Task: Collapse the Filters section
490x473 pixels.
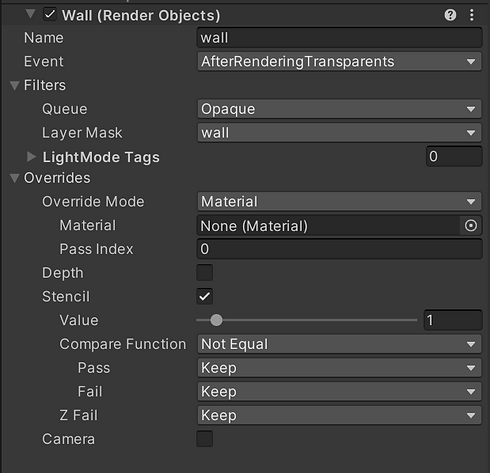Action: pyautogui.click(x=14, y=85)
